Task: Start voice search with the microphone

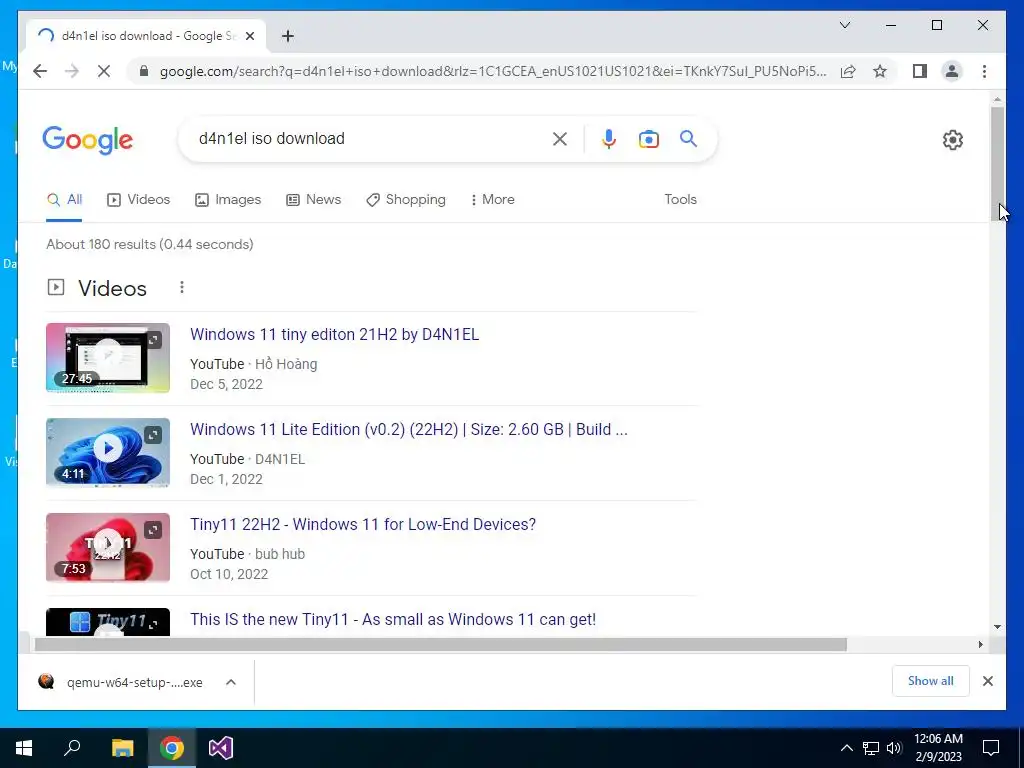Action: [609, 139]
